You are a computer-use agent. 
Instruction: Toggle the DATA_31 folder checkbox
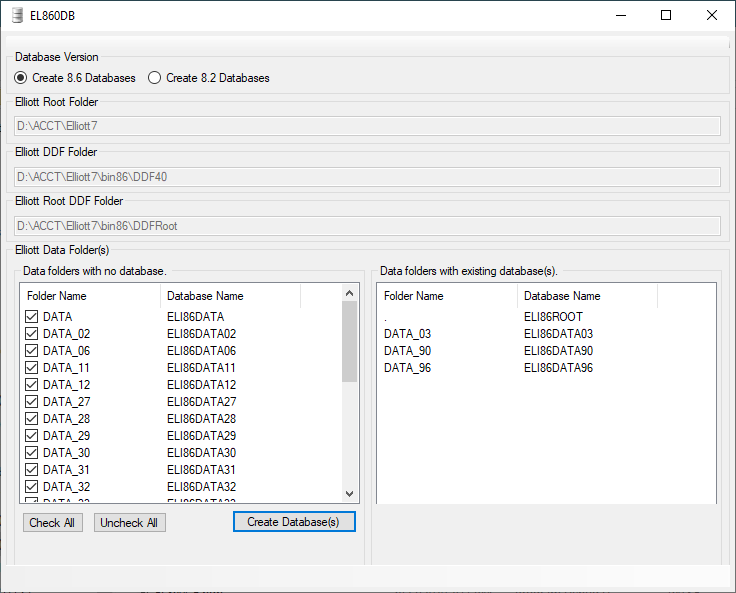[31, 470]
